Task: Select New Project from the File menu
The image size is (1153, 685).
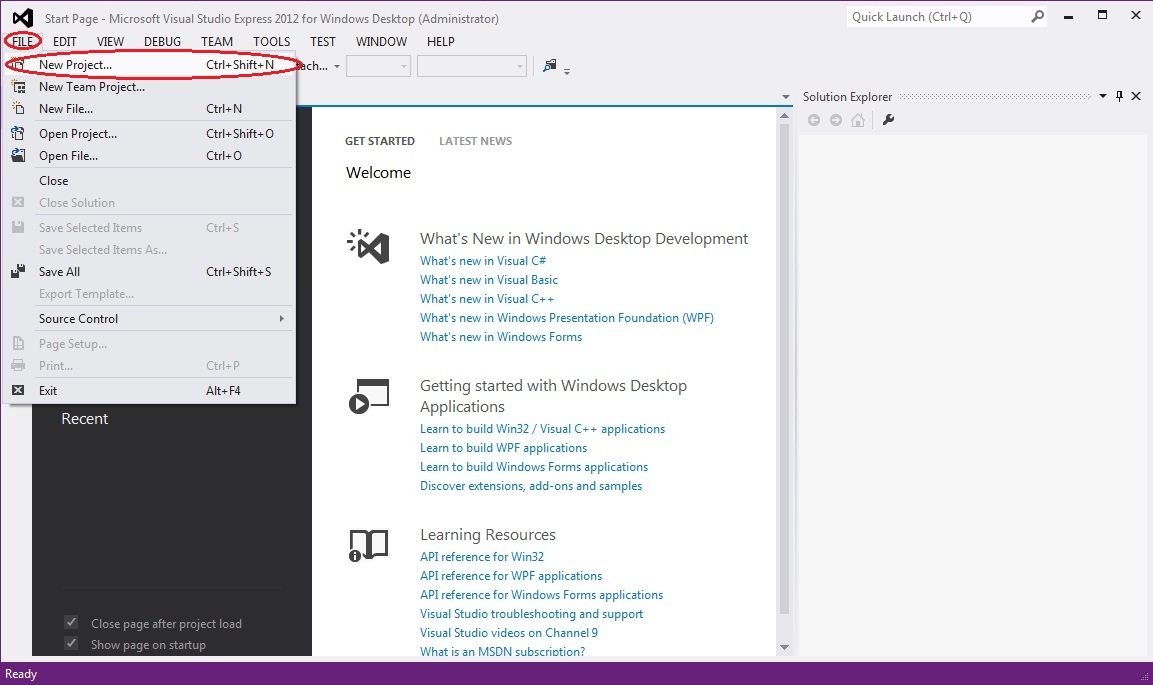Action: tap(75, 65)
